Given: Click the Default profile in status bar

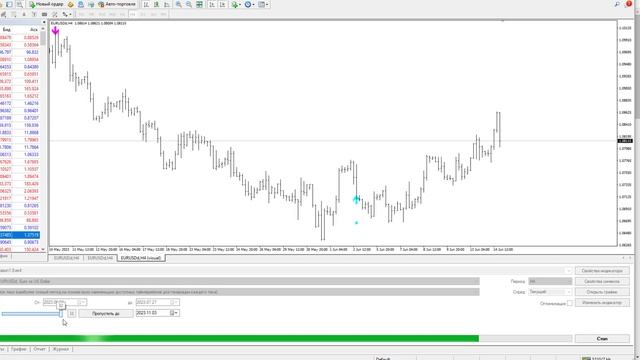Looking at the screenshot, I should pos(383,358).
